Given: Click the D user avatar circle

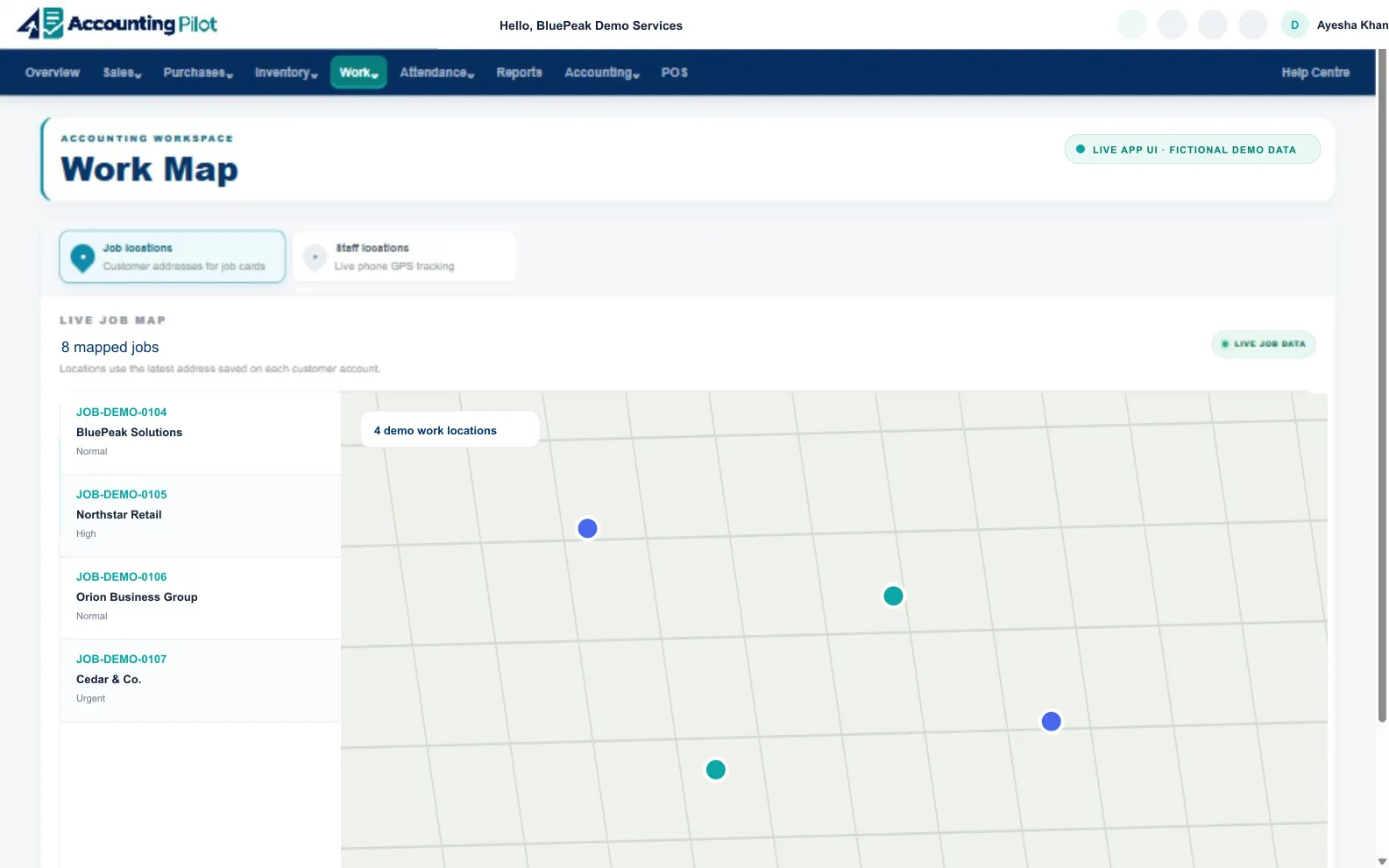Looking at the screenshot, I should click(x=1294, y=25).
